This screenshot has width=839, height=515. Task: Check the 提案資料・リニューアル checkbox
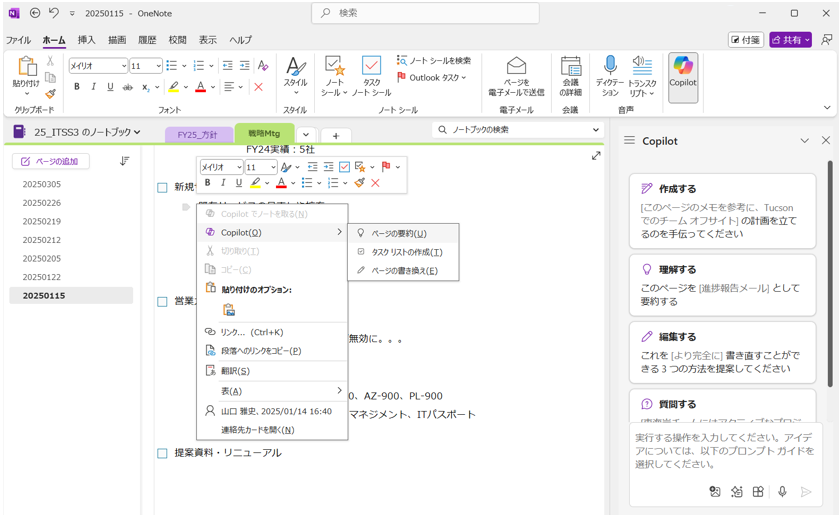(x=162, y=453)
